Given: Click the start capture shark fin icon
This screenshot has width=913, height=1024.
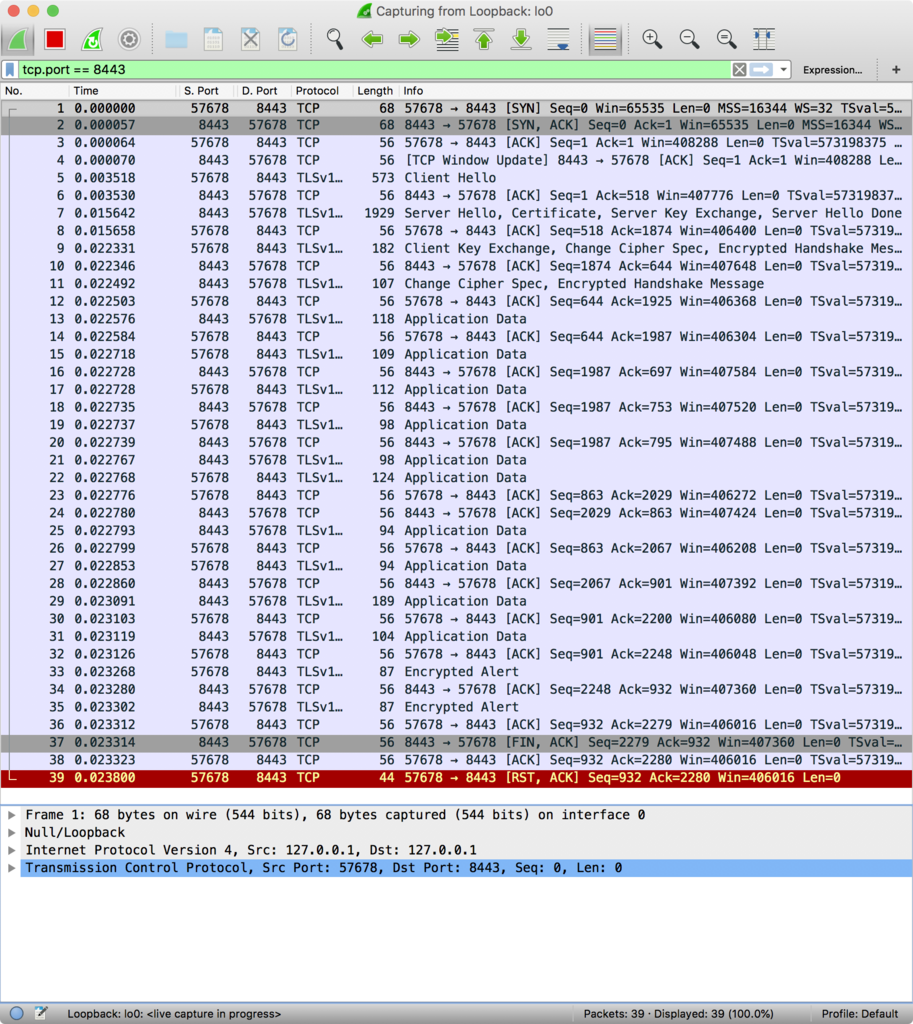Looking at the screenshot, I should point(18,40).
